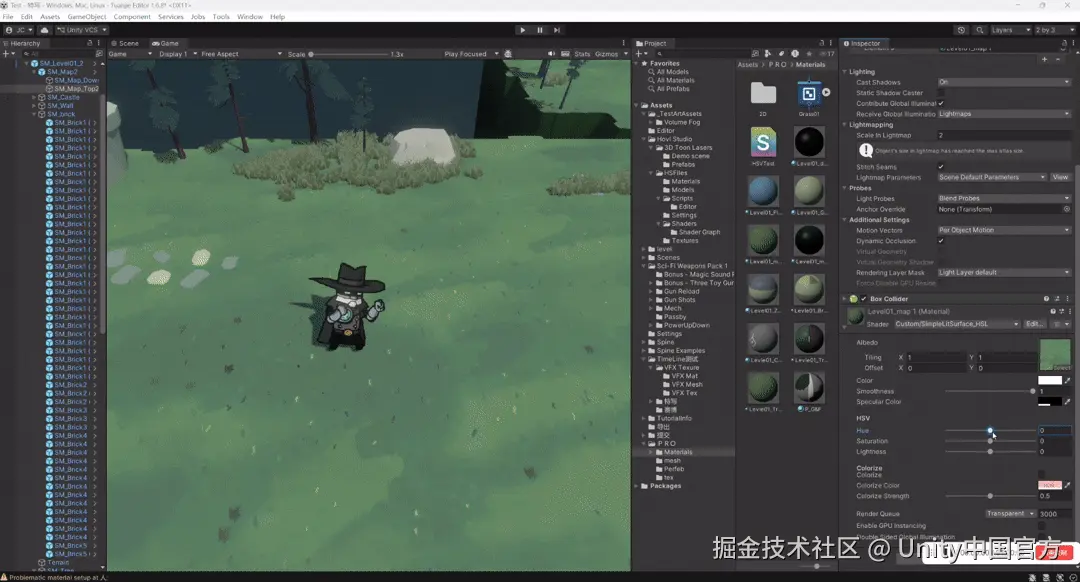This screenshot has height=582, width=1080.
Task: Open the Lightmap Parameters dropdown
Action: tap(992, 177)
